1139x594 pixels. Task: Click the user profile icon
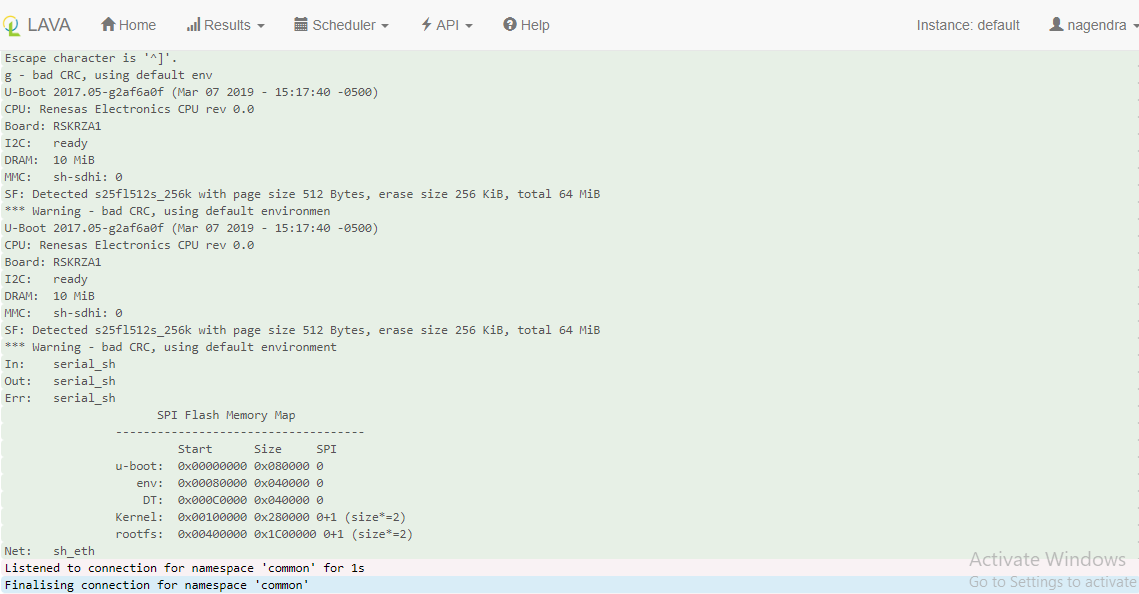click(1056, 25)
